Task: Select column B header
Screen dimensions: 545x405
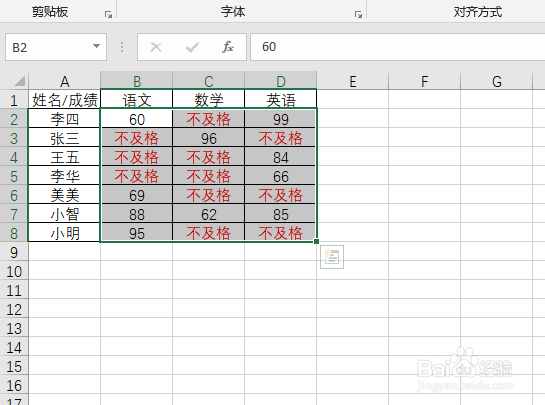Action: click(137, 81)
